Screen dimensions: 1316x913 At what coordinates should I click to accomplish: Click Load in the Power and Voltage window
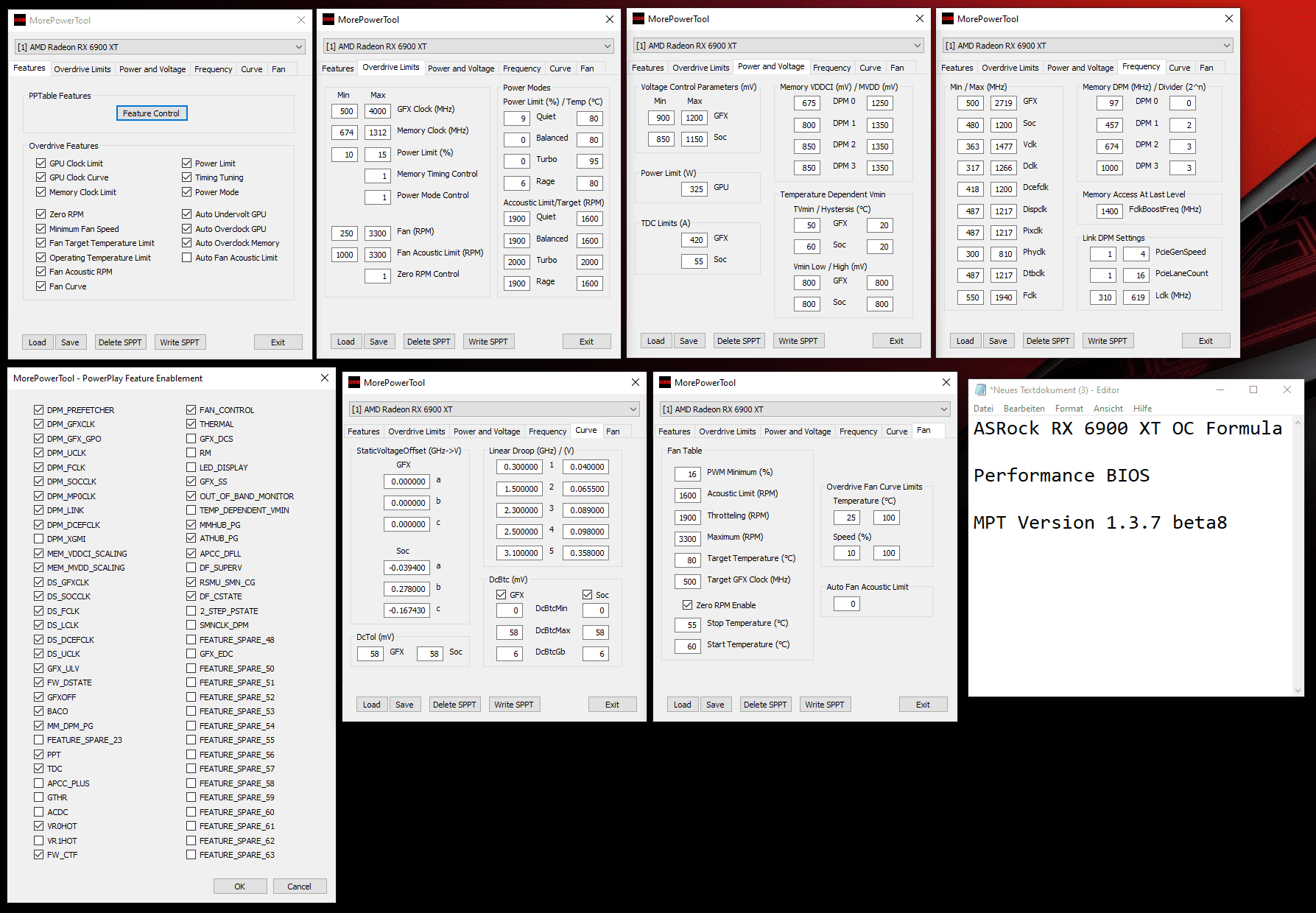pyautogui.click(x=656, y=341)
